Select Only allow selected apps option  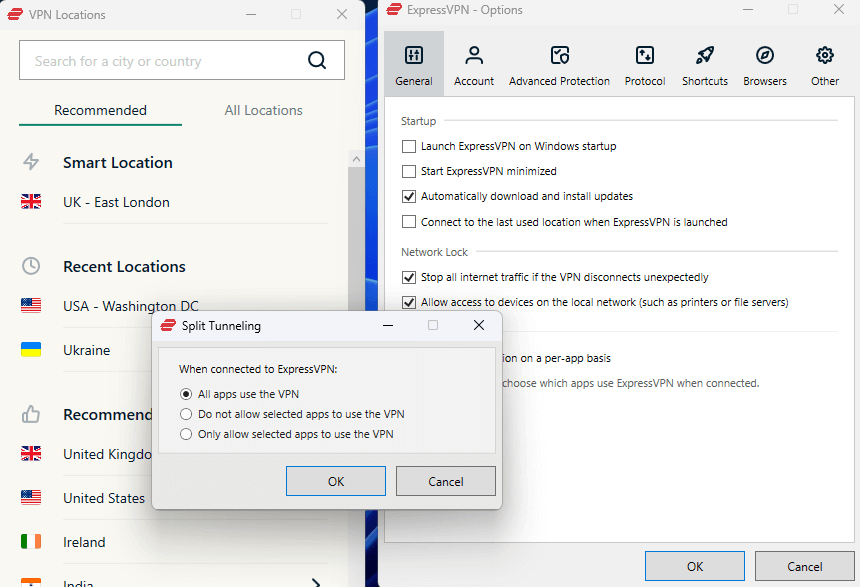[x=186, y=434]
